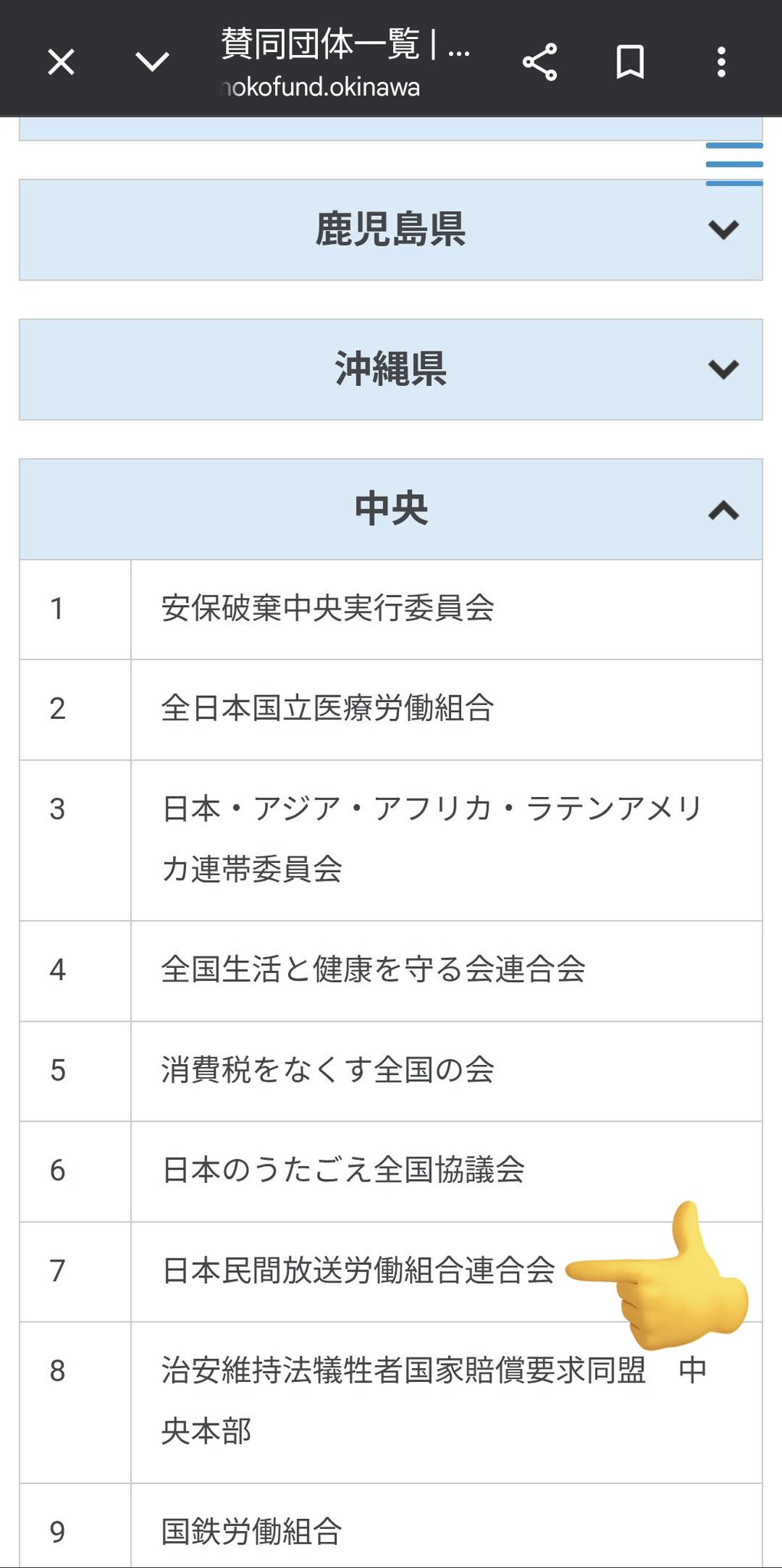The height and width of the screenshot is (1568, 782).
Task: Select the 沖縄県 accordion header
Action: pyautogui.click(x=390, y=370)
